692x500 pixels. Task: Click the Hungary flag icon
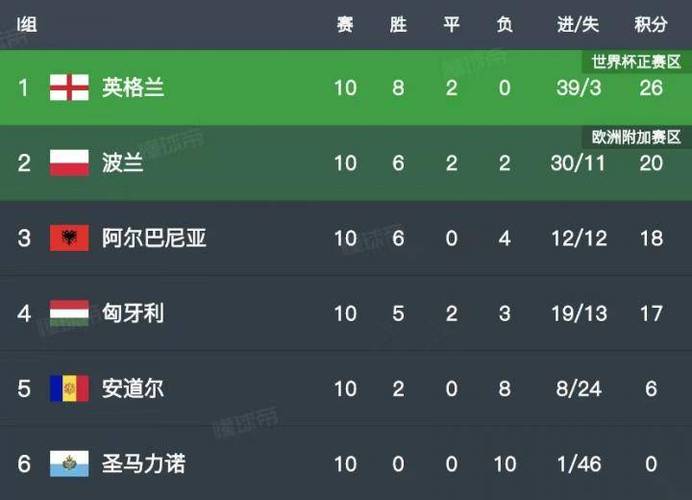[69, 313]
